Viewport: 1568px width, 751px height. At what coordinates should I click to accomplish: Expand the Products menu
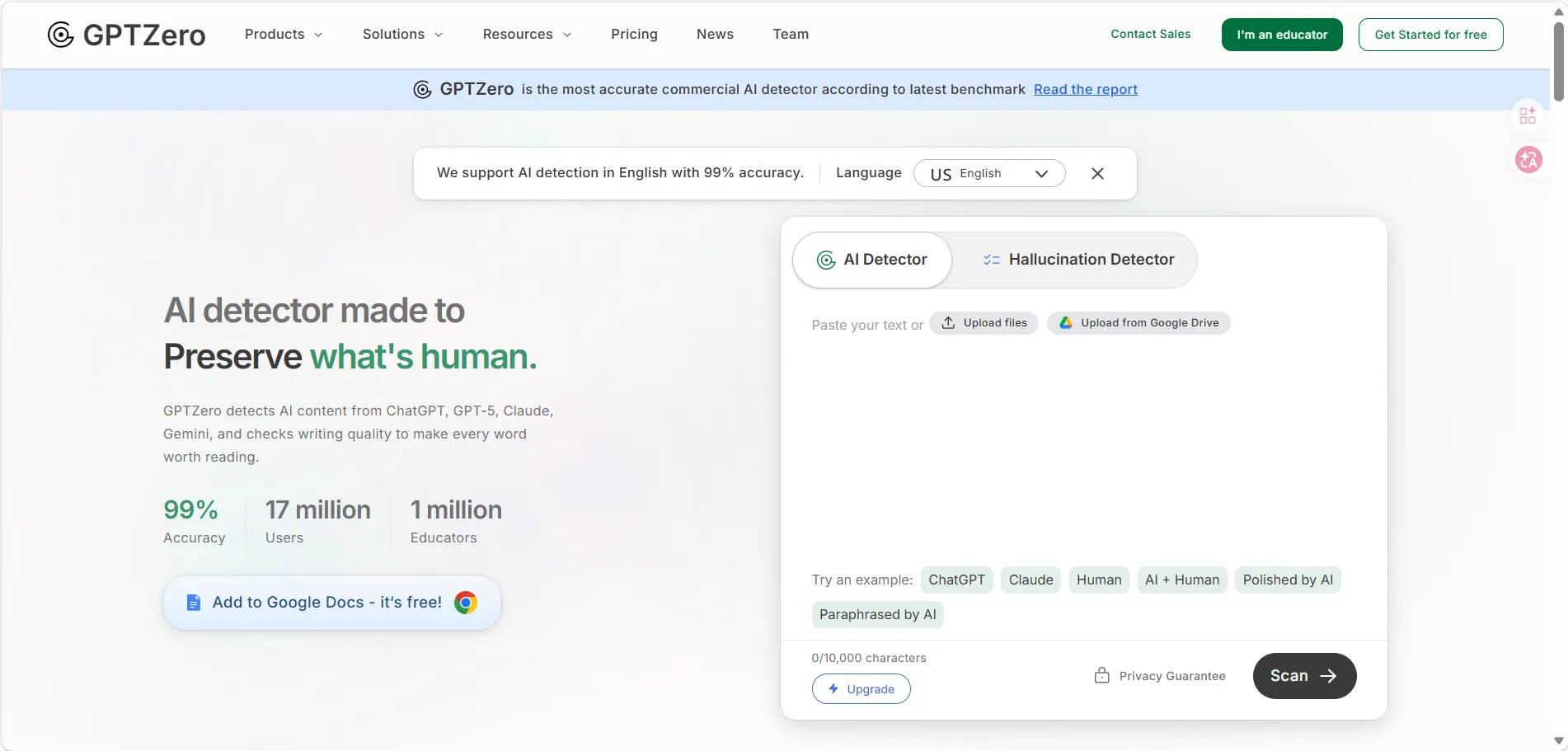pyautogui.click(x=284, y=34)
